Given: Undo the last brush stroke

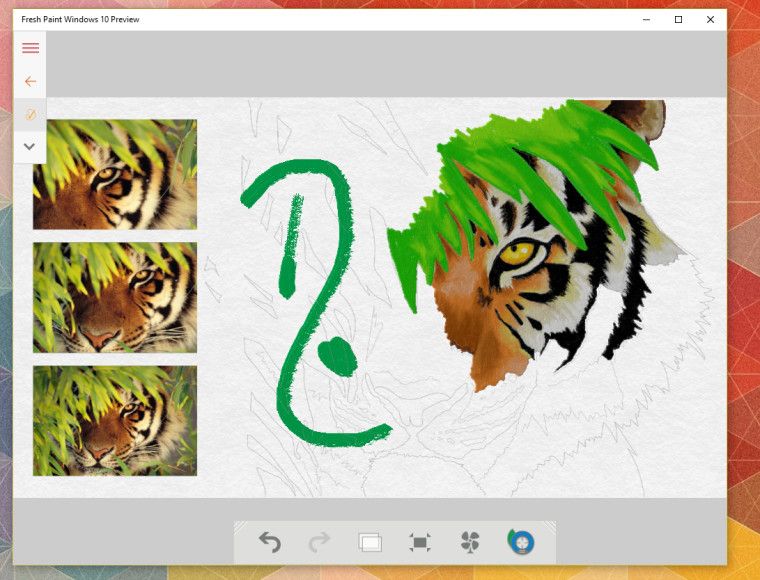Looking at the screenshot, I should tap(270, 542).
